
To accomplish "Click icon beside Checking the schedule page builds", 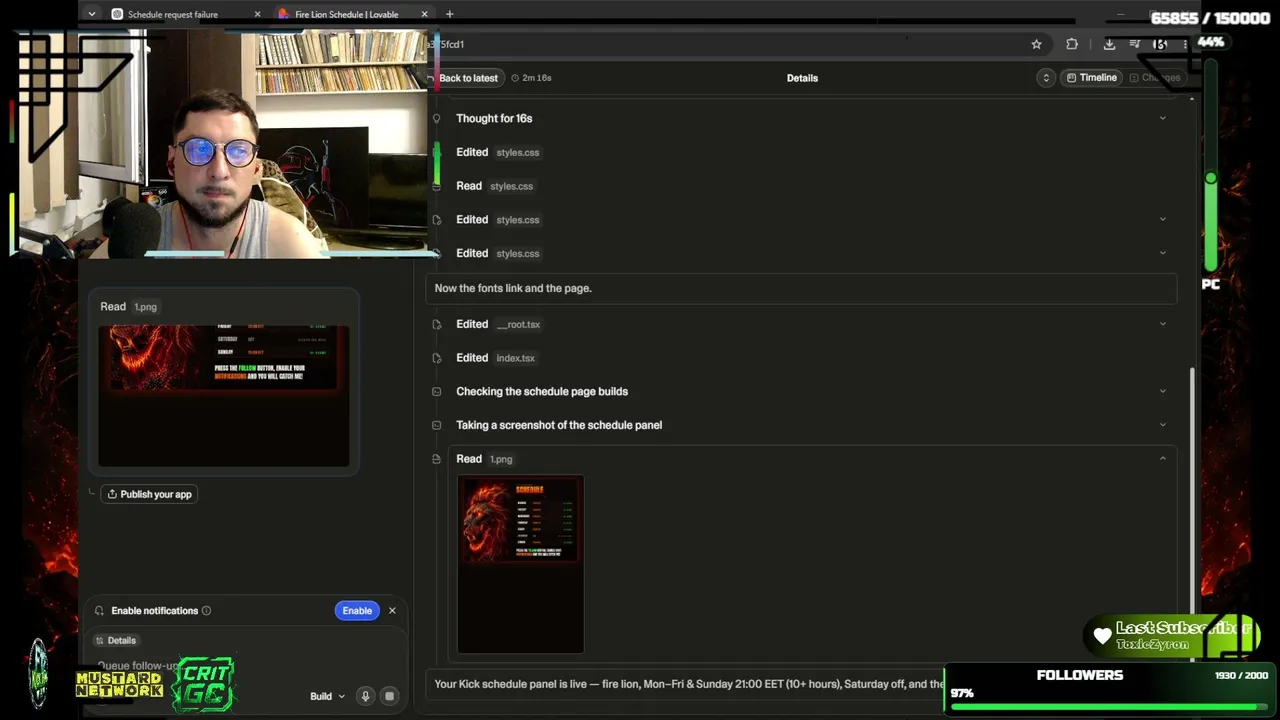I will pos(436,392).
